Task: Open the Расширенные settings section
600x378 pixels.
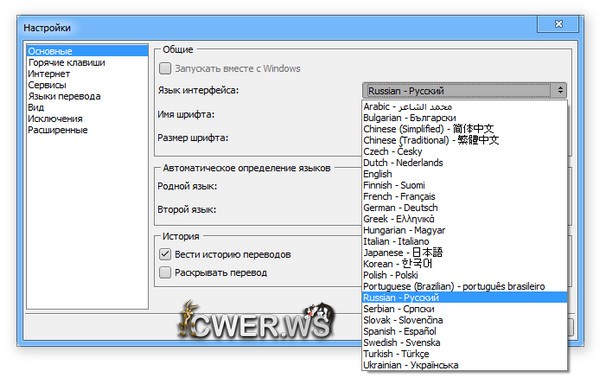Action: 87,130
